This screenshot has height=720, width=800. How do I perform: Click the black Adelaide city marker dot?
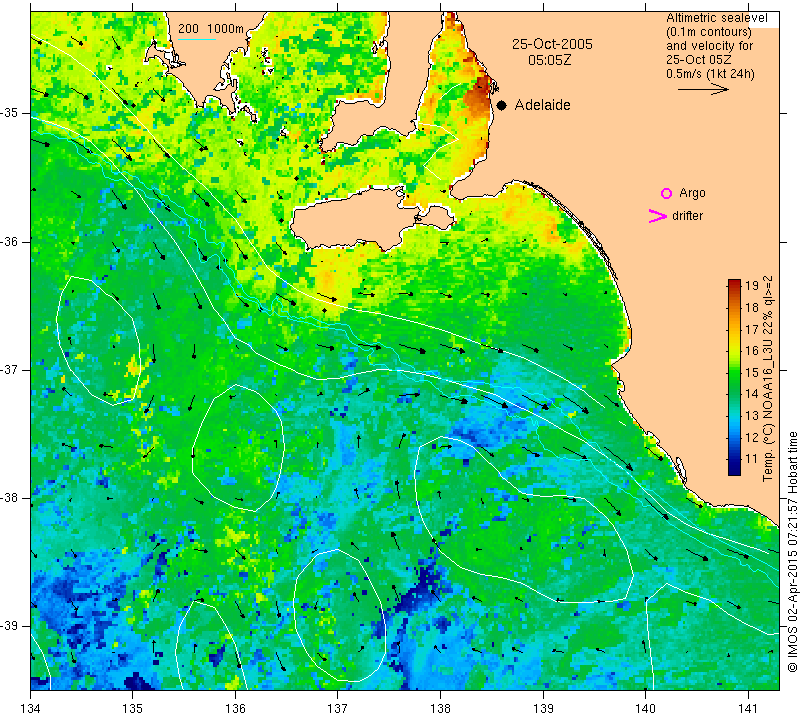pyautogui.click(x=502, y=105)
